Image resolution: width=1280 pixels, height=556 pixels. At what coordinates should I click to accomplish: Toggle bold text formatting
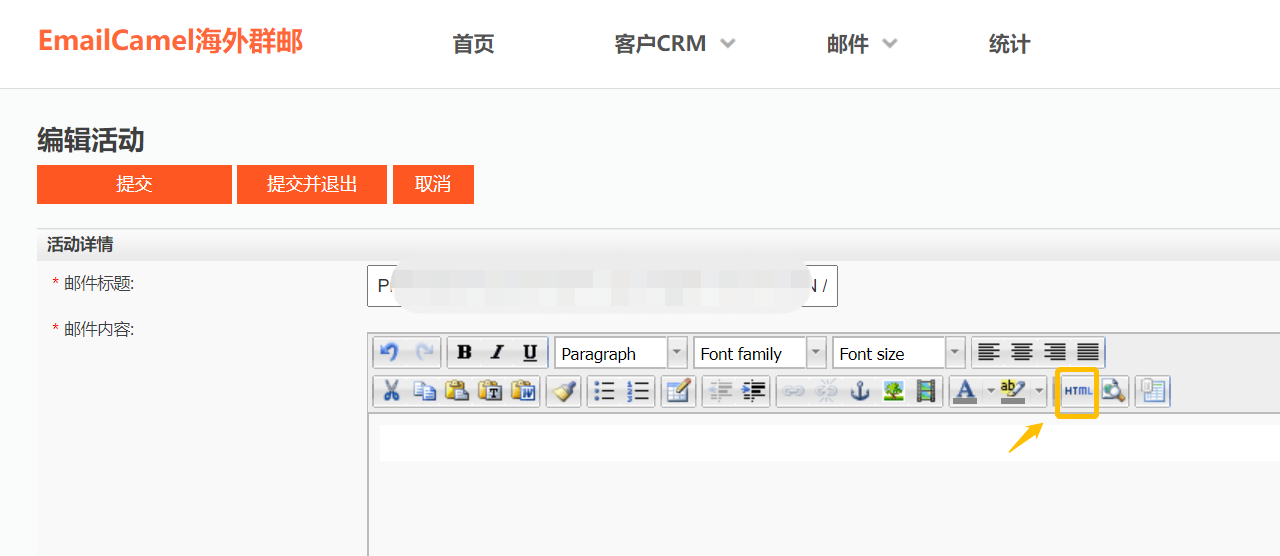click(464, 352)
